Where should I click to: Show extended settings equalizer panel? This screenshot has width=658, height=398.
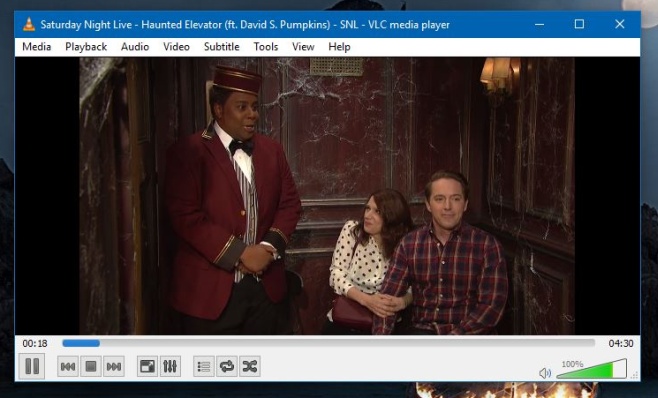tap(170, 367)
